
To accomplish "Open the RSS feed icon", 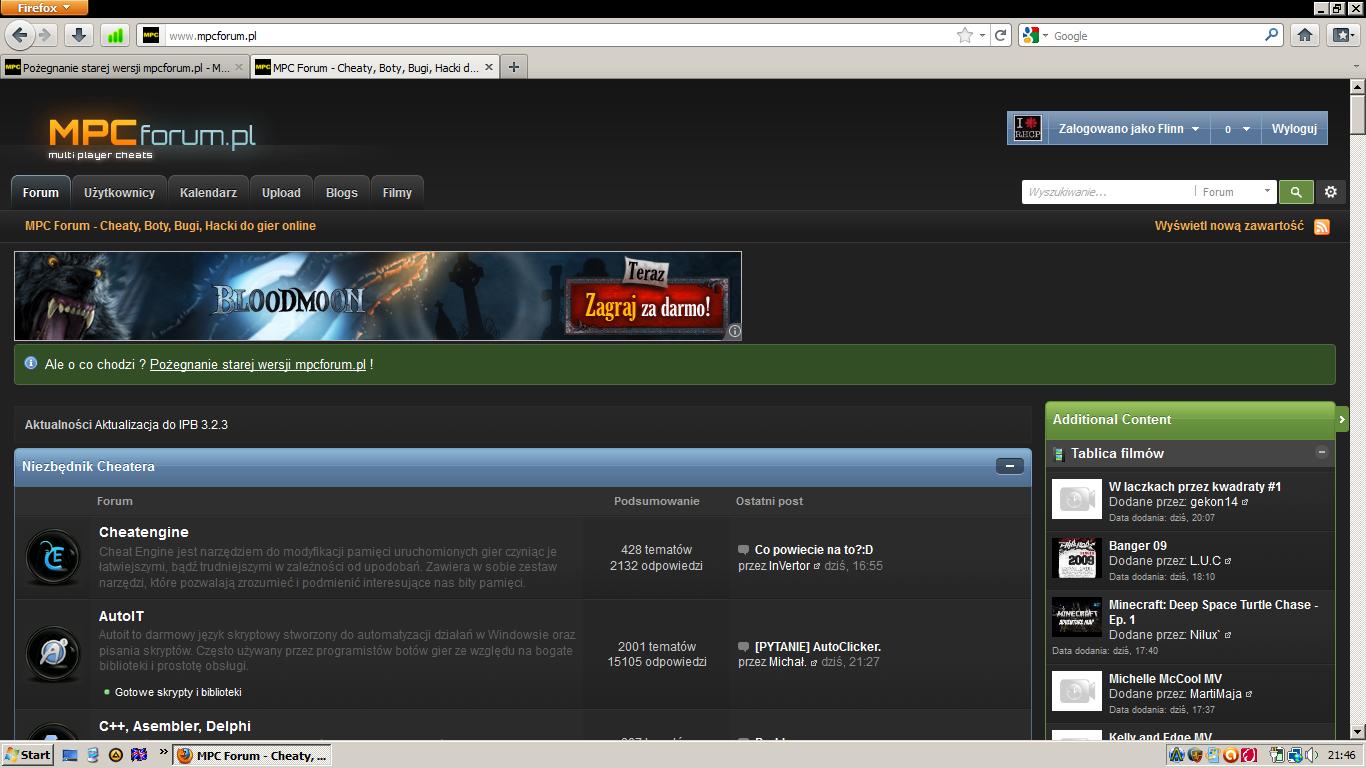I will [x=1322, y=227].
